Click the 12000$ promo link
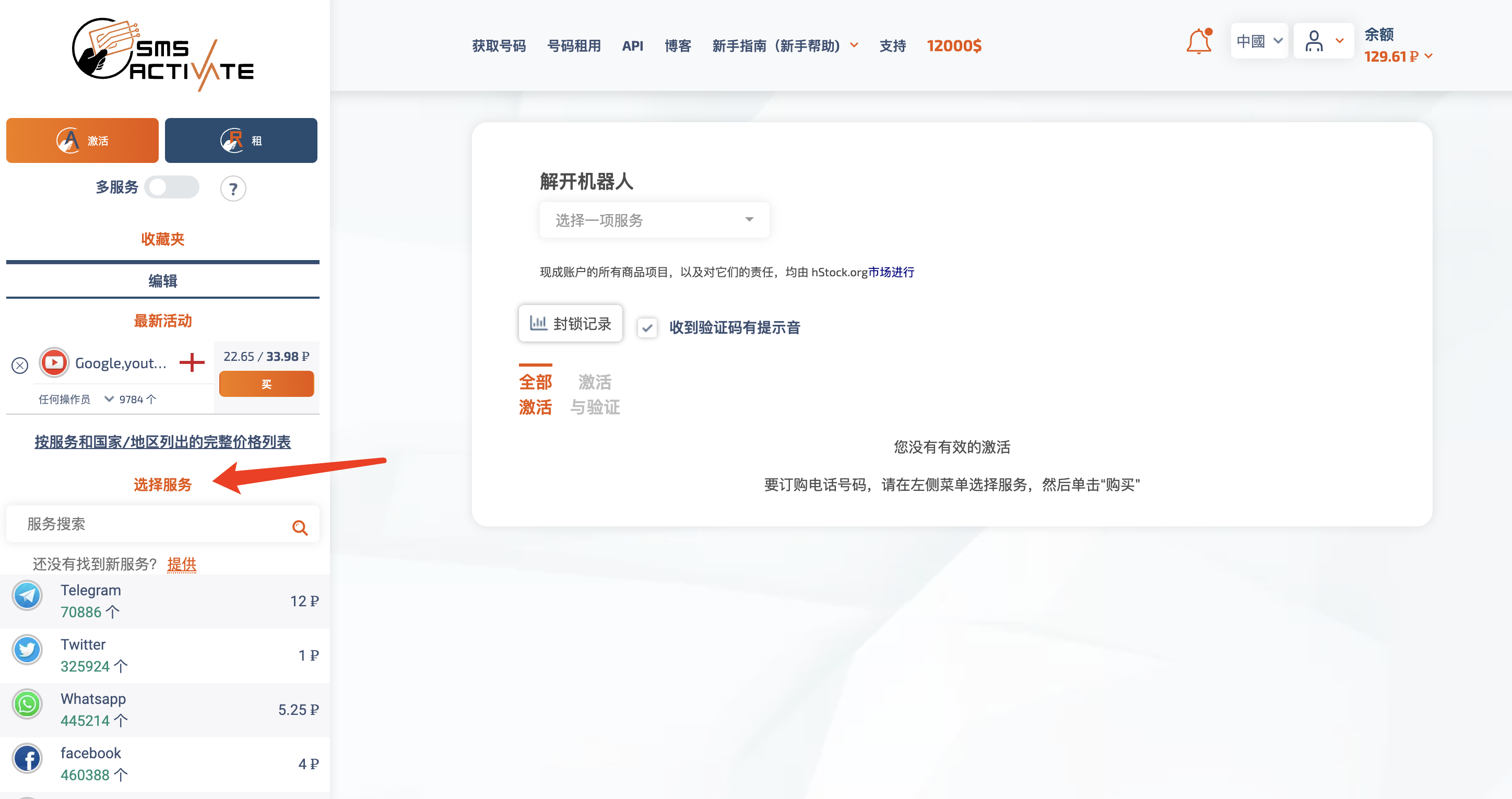The width and height of the screenshot is (1512, 799). pyautogui.click(x=954, y=46)
